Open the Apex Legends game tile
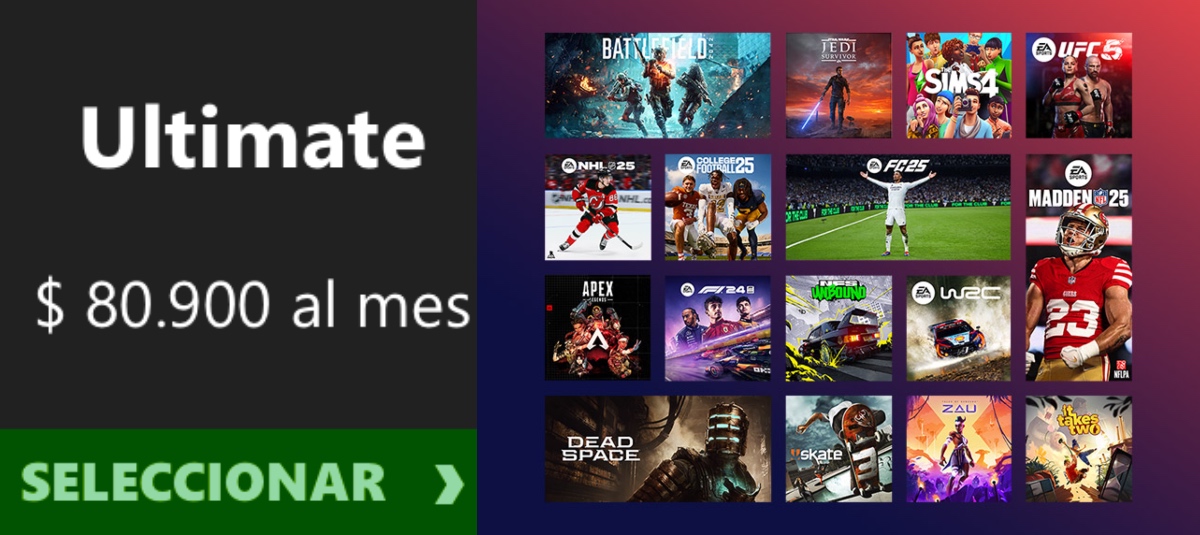Screen dimensions: 1200x535 coord(597,328)
